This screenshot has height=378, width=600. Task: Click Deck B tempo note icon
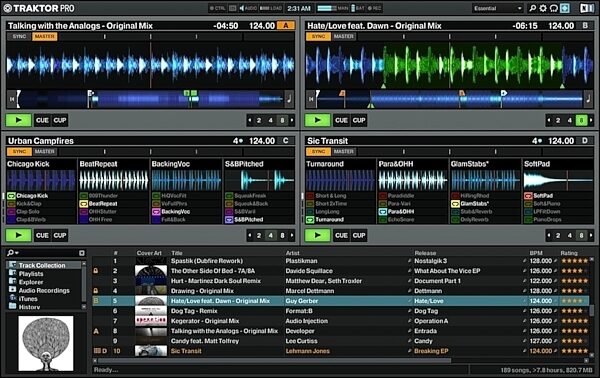pos(588,99)
